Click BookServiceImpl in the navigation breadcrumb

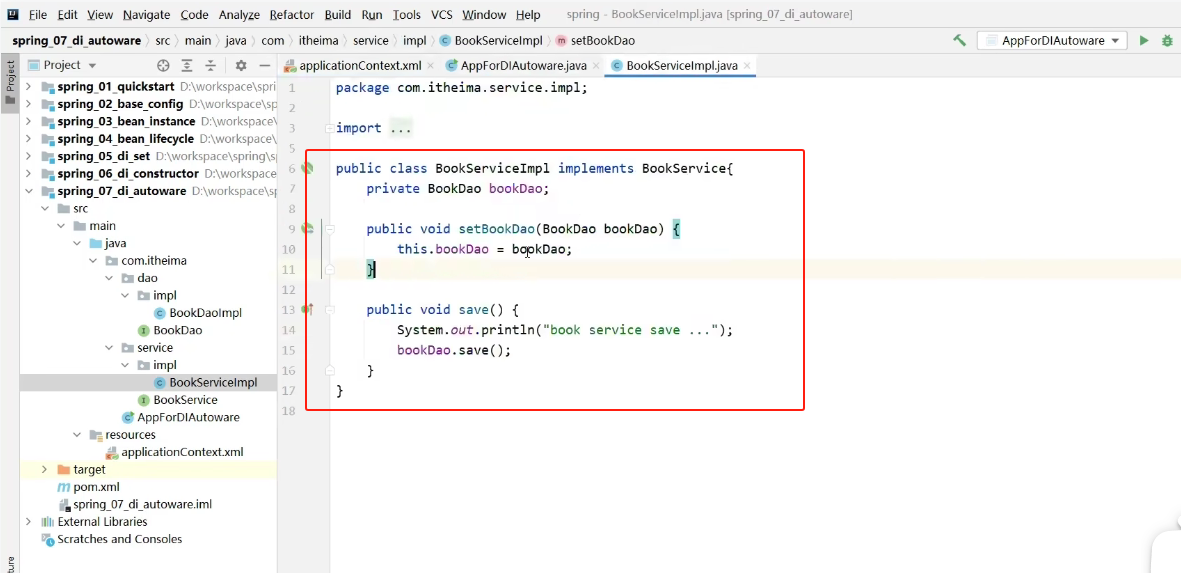493,41
